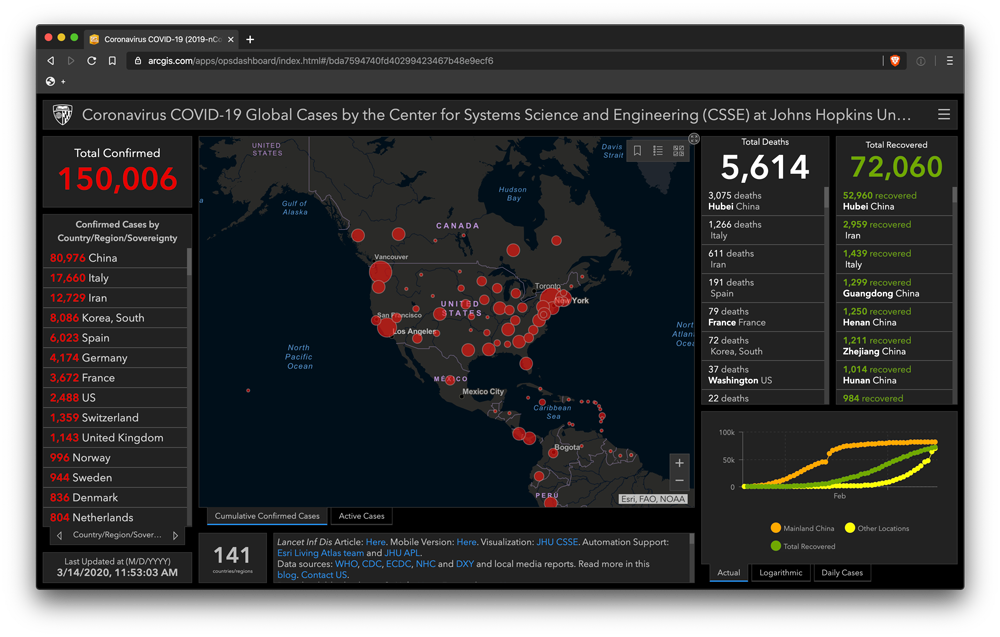The width and height of the screenshot is (1000, 637).
Task: Select 996 Norway row
Action: [x=117, y=457]
